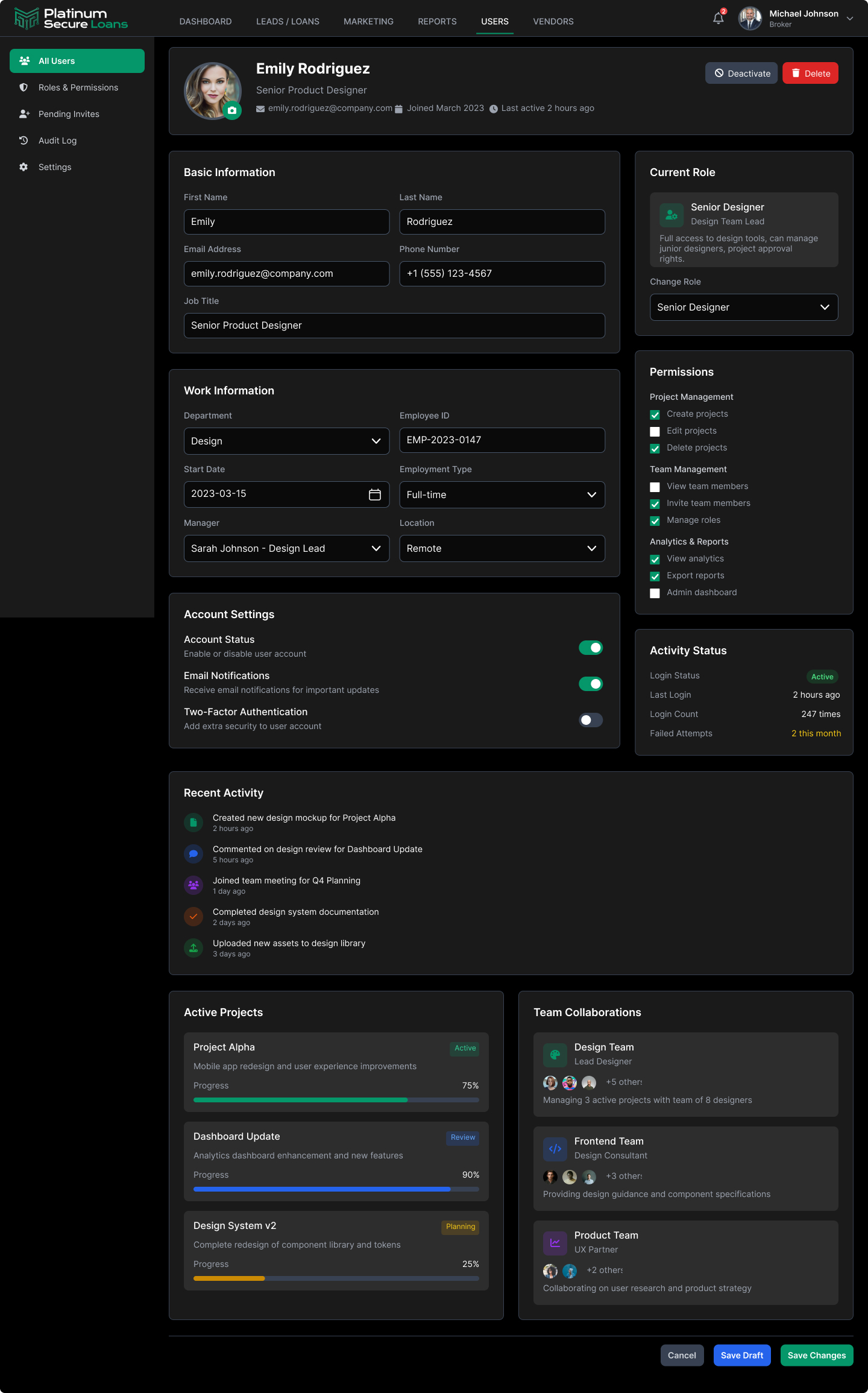Open the Start Date calendar picker icon
The width and height of the screenshot is (868, 1393).
coord(375,494)
